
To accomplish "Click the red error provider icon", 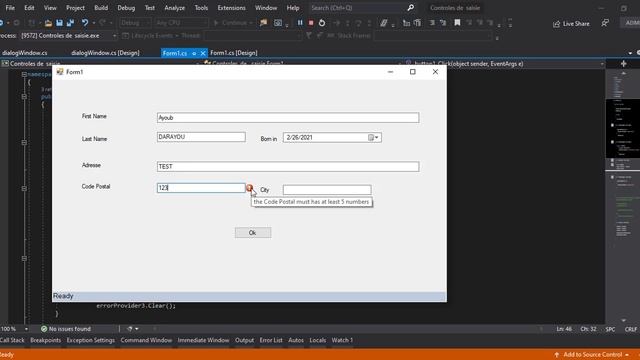I will pyautogui.click(x=249, y=188).
